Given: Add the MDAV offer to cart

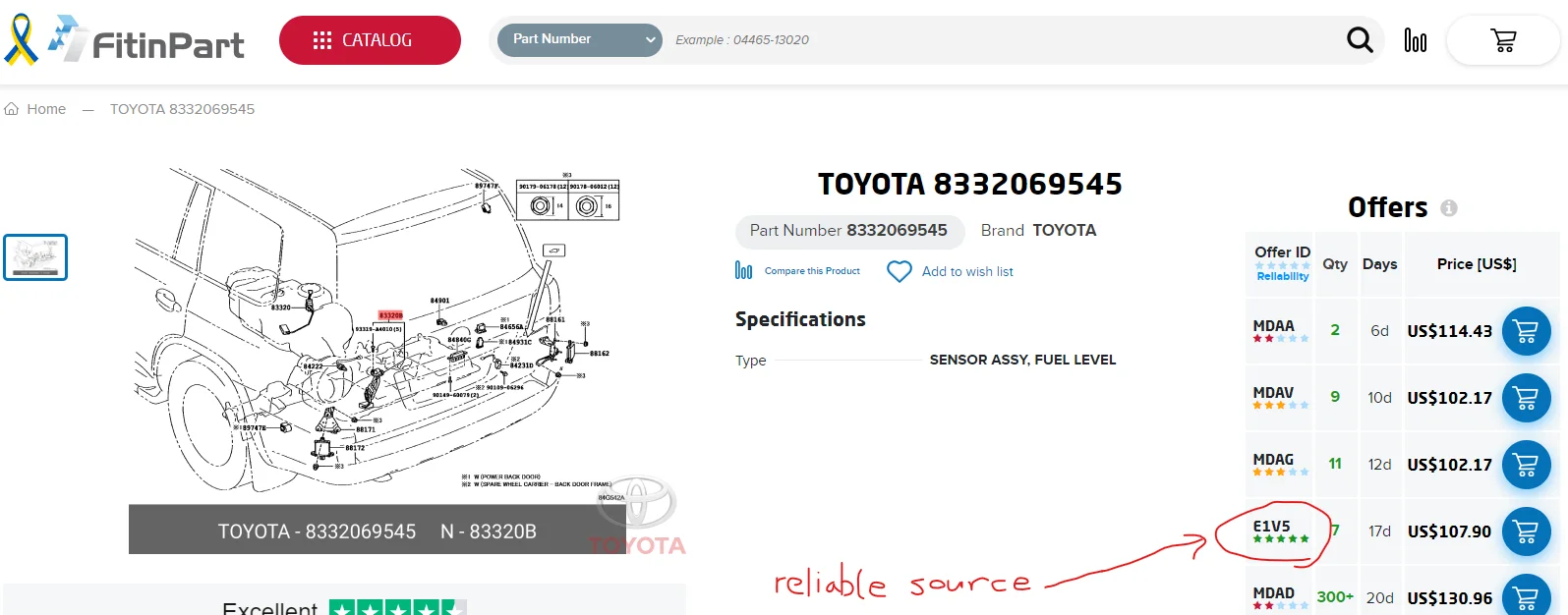Looking at the screenshot, I should tap(1526, 398).
